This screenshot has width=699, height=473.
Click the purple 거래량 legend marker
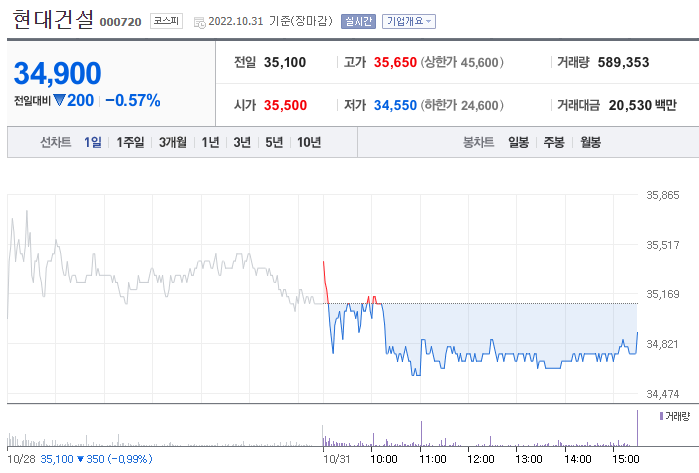[x=661, y=416]
